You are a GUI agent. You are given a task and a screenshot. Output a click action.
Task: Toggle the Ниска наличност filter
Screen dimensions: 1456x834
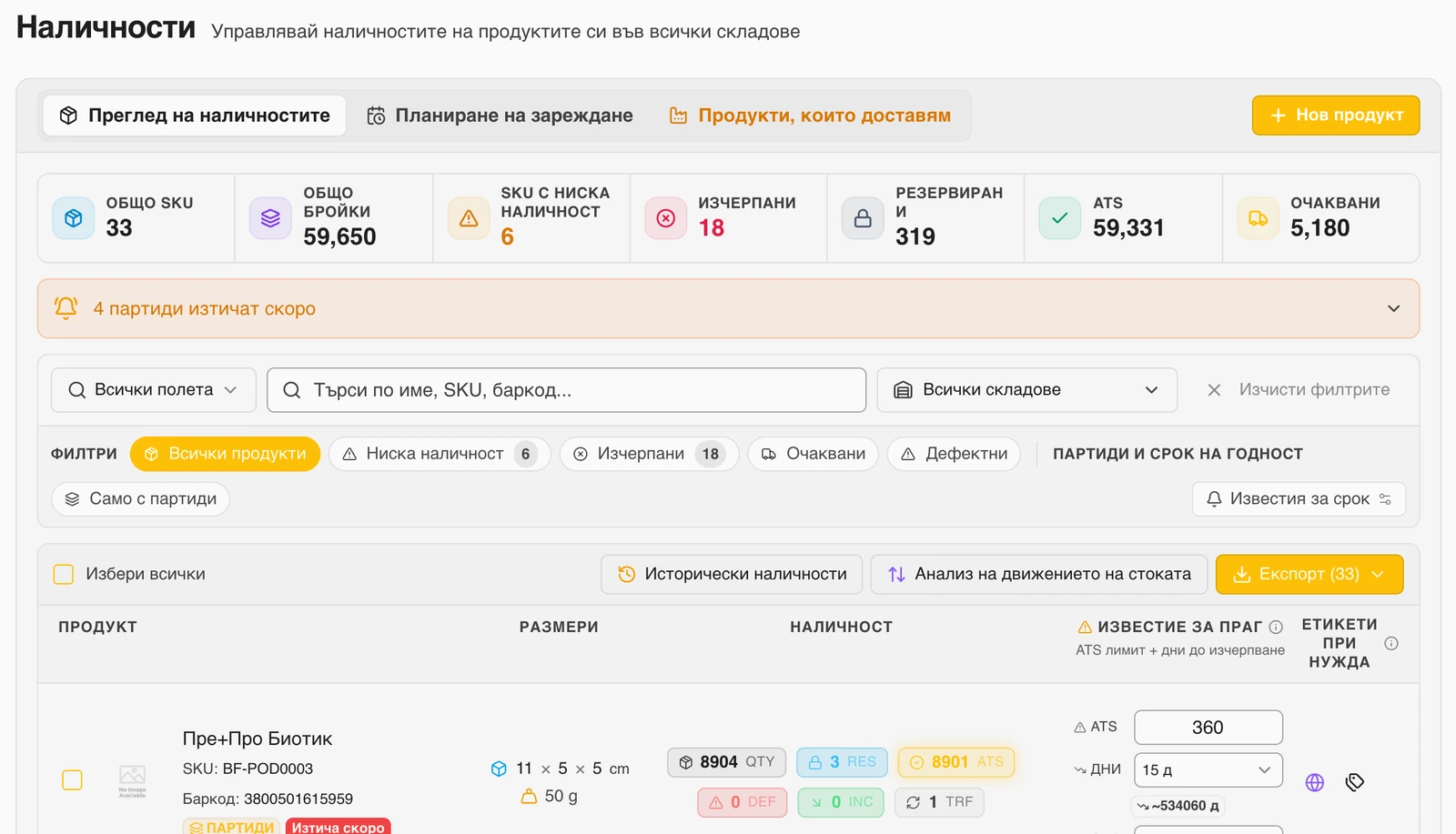click(x=440, y=454)
